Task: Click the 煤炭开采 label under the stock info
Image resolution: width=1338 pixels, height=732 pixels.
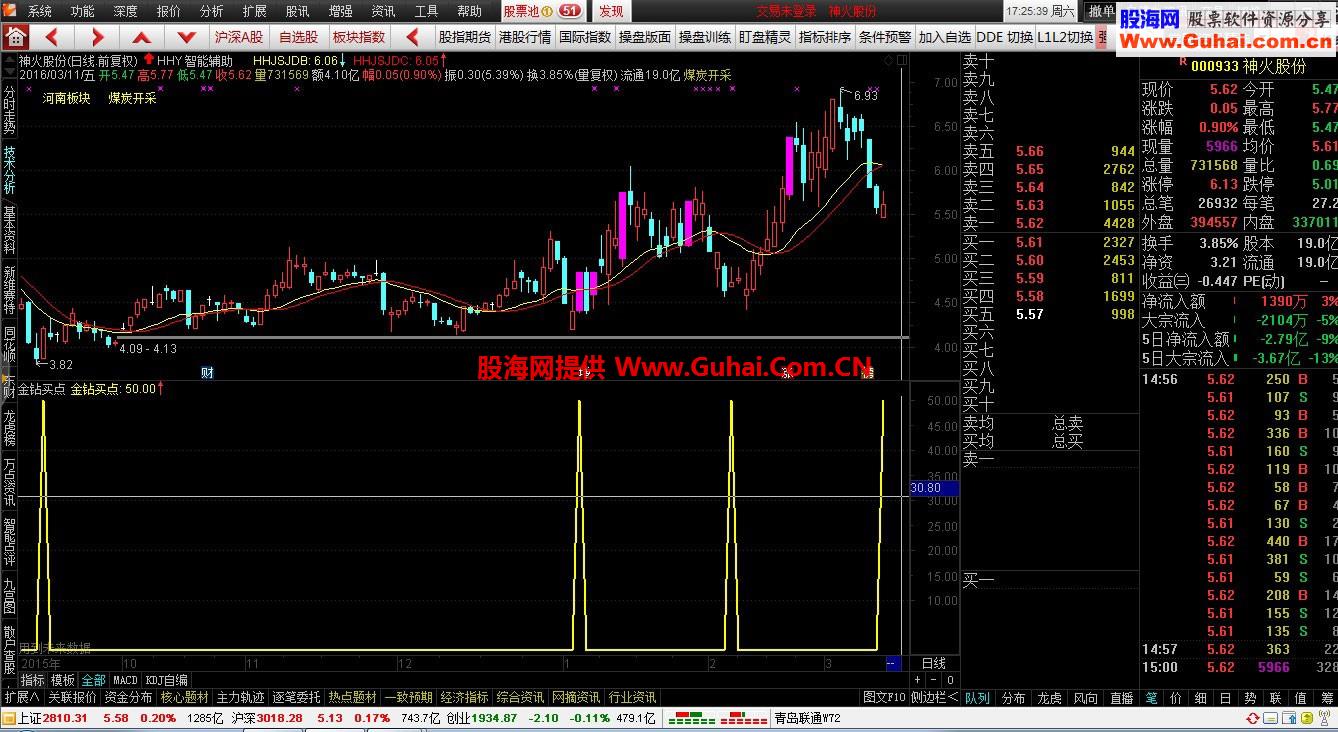Action: pos(132,98)
